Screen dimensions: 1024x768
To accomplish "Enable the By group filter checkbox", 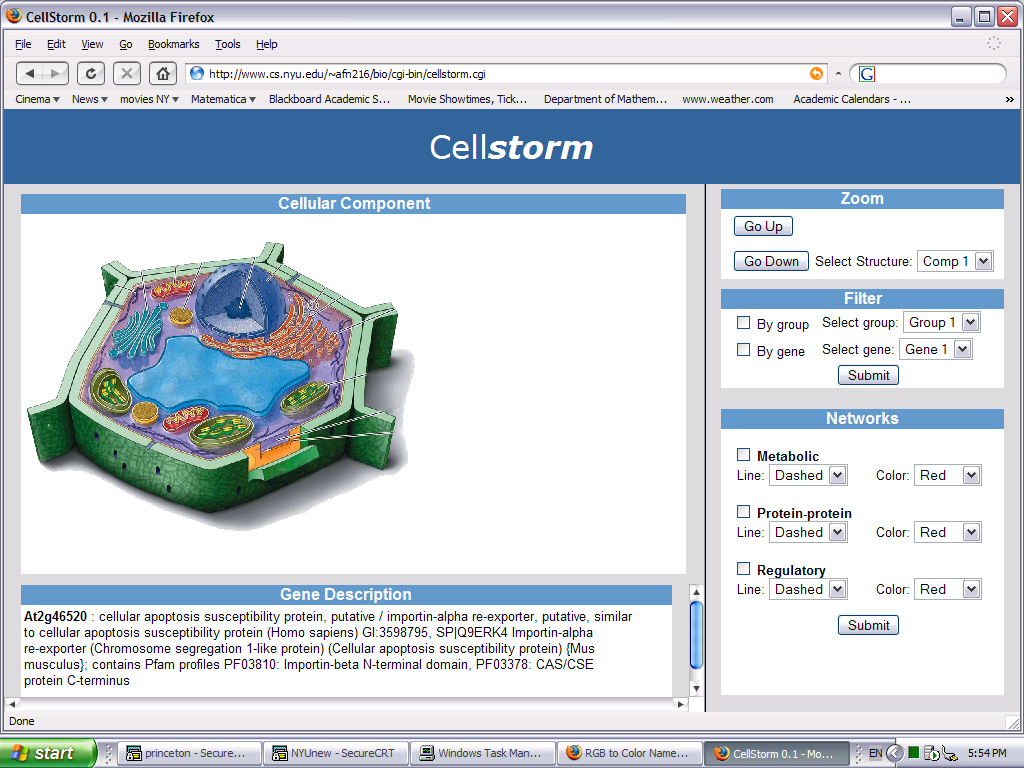I will [x=743, y=323].
